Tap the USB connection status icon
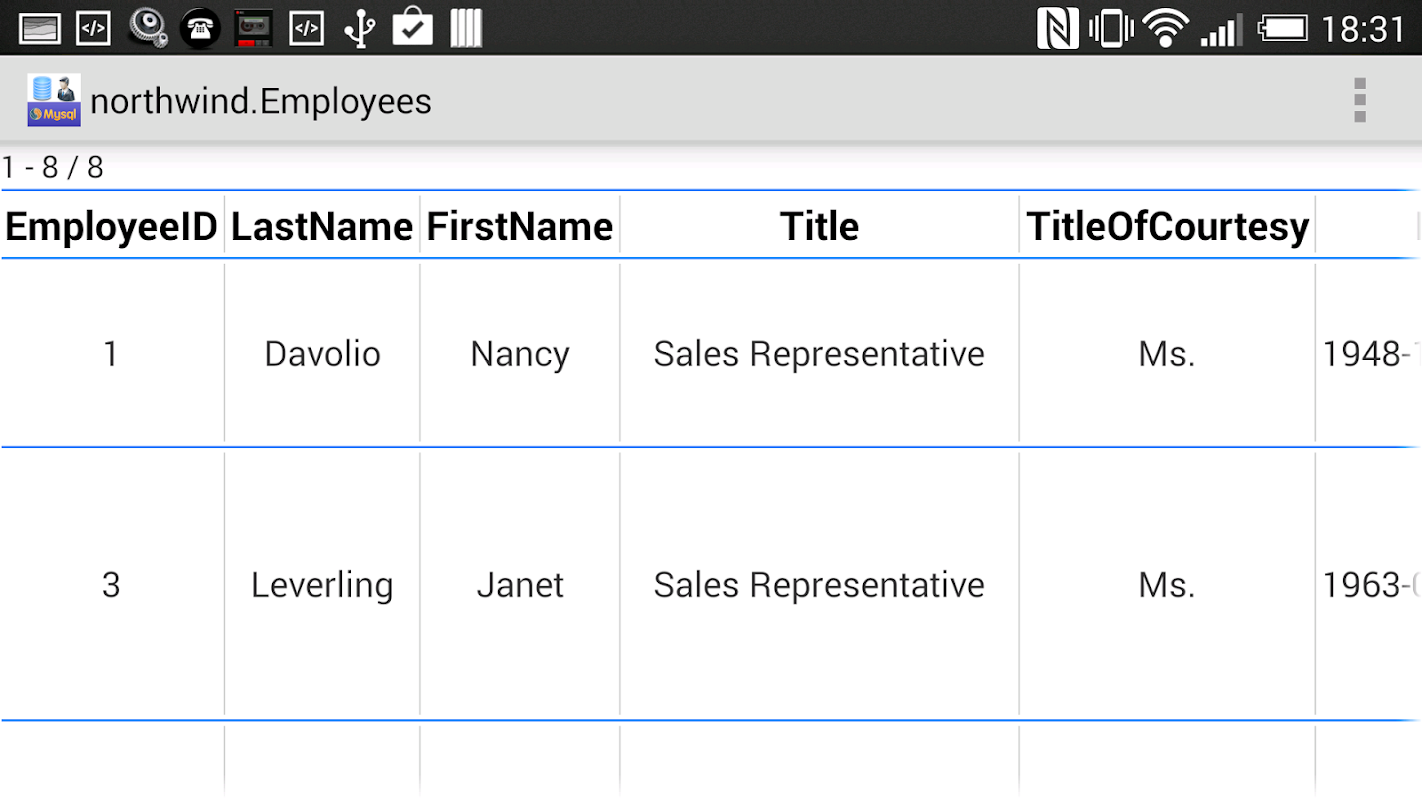 point(359,28)
